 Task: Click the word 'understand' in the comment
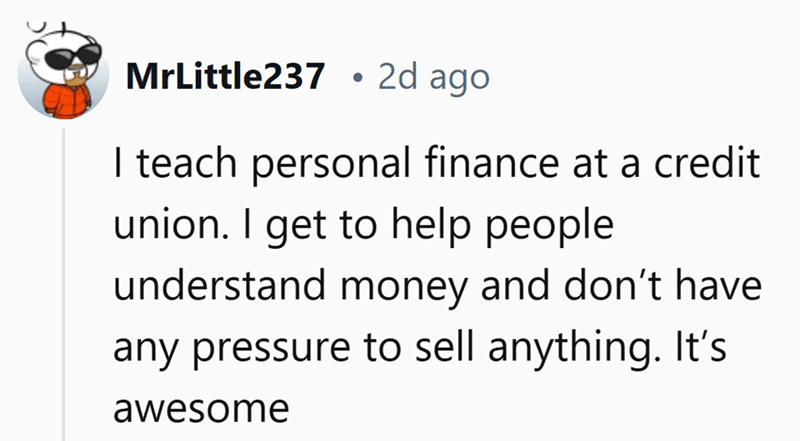(x=219, y=285)
